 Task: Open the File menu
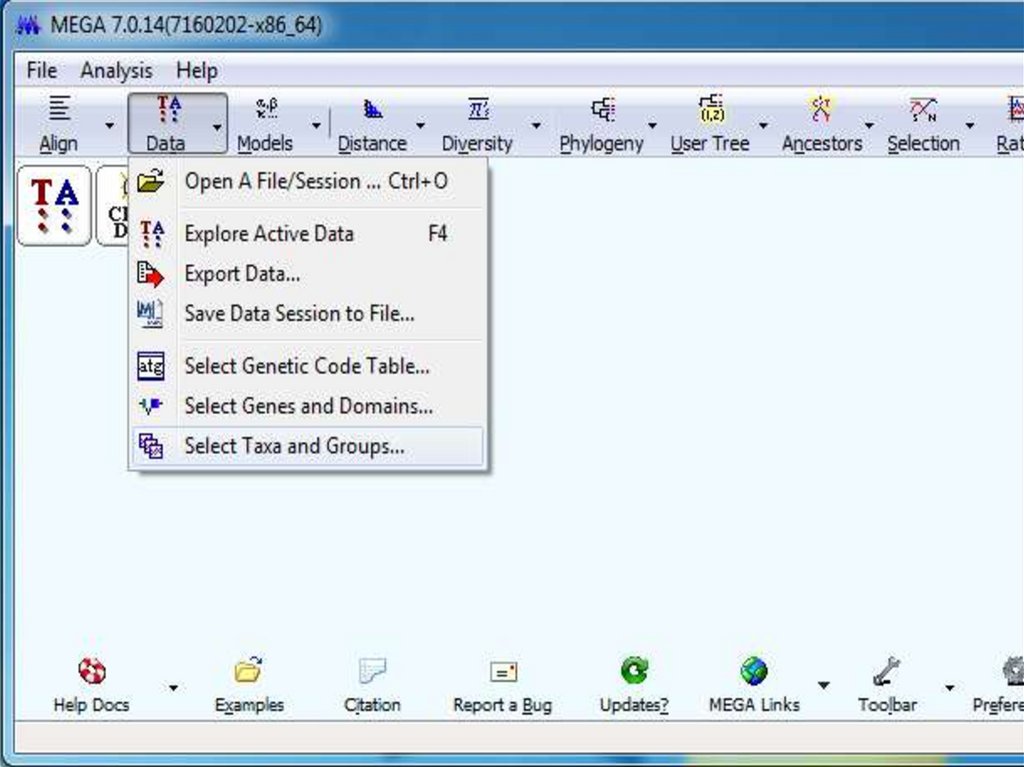pyautogui.click(x=42, y=71)
